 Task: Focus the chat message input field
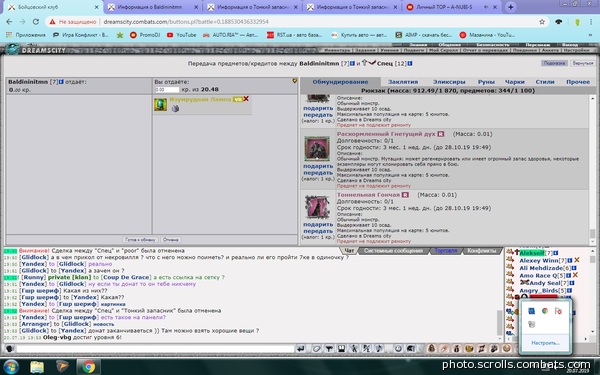click(x=155, y=349)
